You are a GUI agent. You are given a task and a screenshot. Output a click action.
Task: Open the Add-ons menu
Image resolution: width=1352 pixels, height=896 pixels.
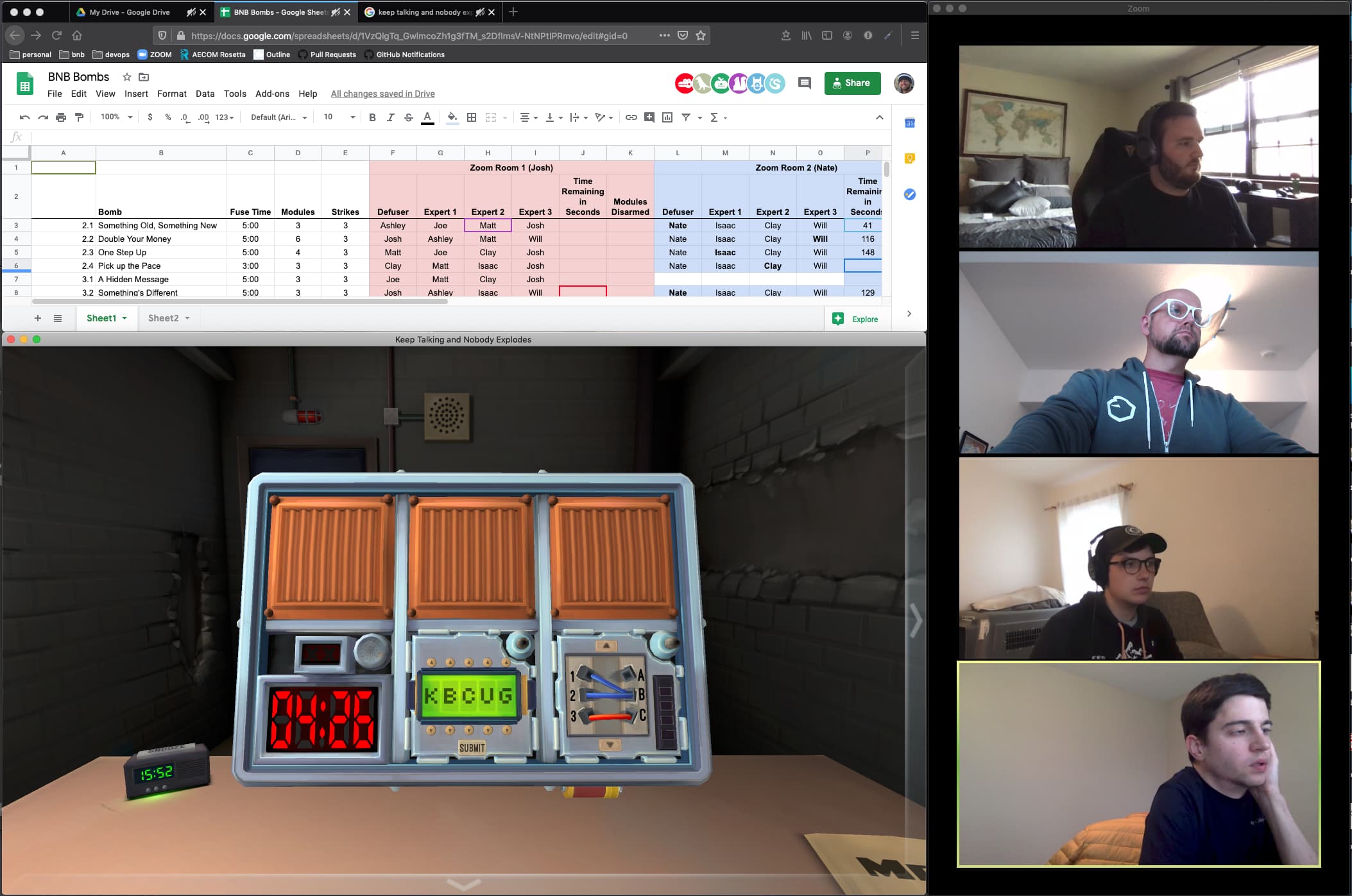pos(272,94)
